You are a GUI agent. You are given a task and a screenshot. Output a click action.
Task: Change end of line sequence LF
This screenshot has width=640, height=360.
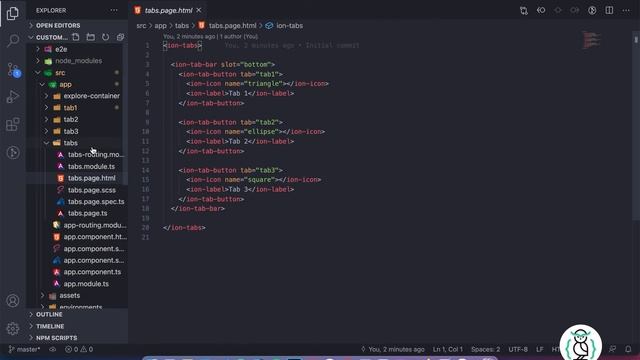(540, 349)
